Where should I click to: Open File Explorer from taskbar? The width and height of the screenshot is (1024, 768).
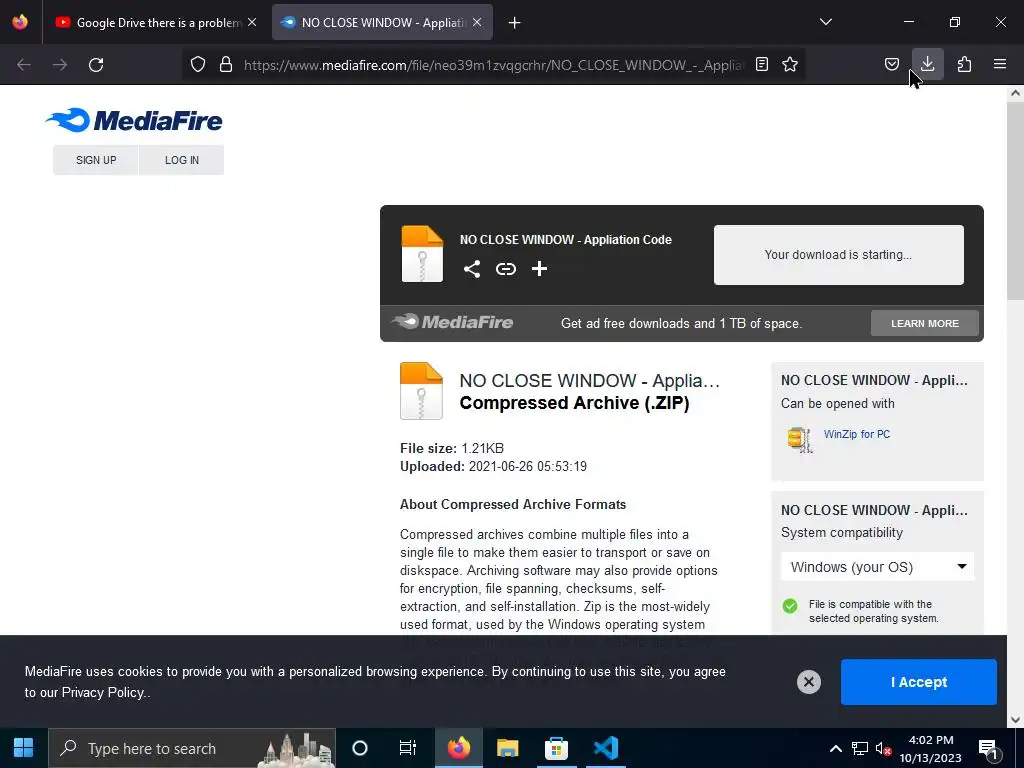(x=507, y=748)
